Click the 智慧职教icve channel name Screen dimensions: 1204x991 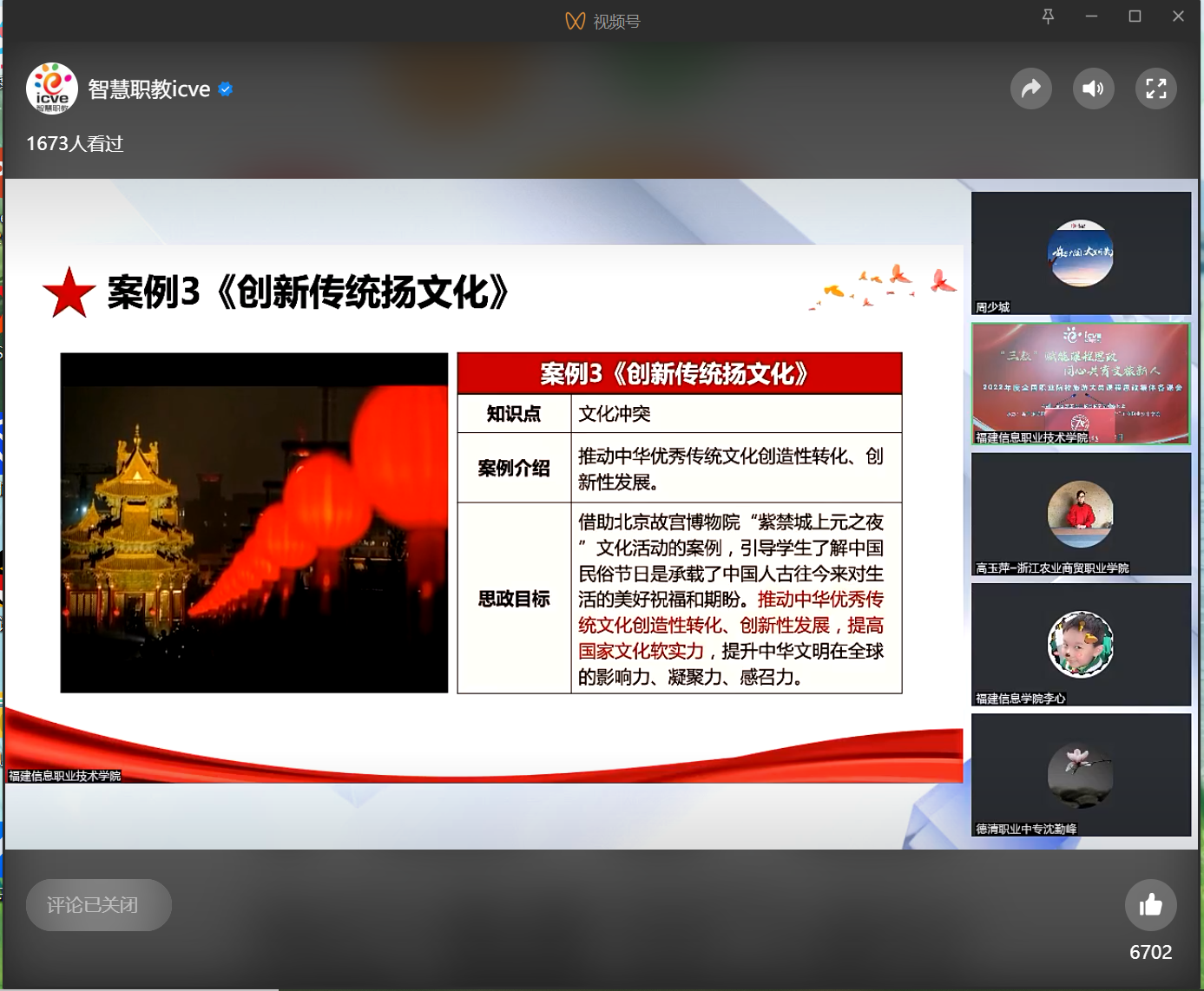[149, 89]
